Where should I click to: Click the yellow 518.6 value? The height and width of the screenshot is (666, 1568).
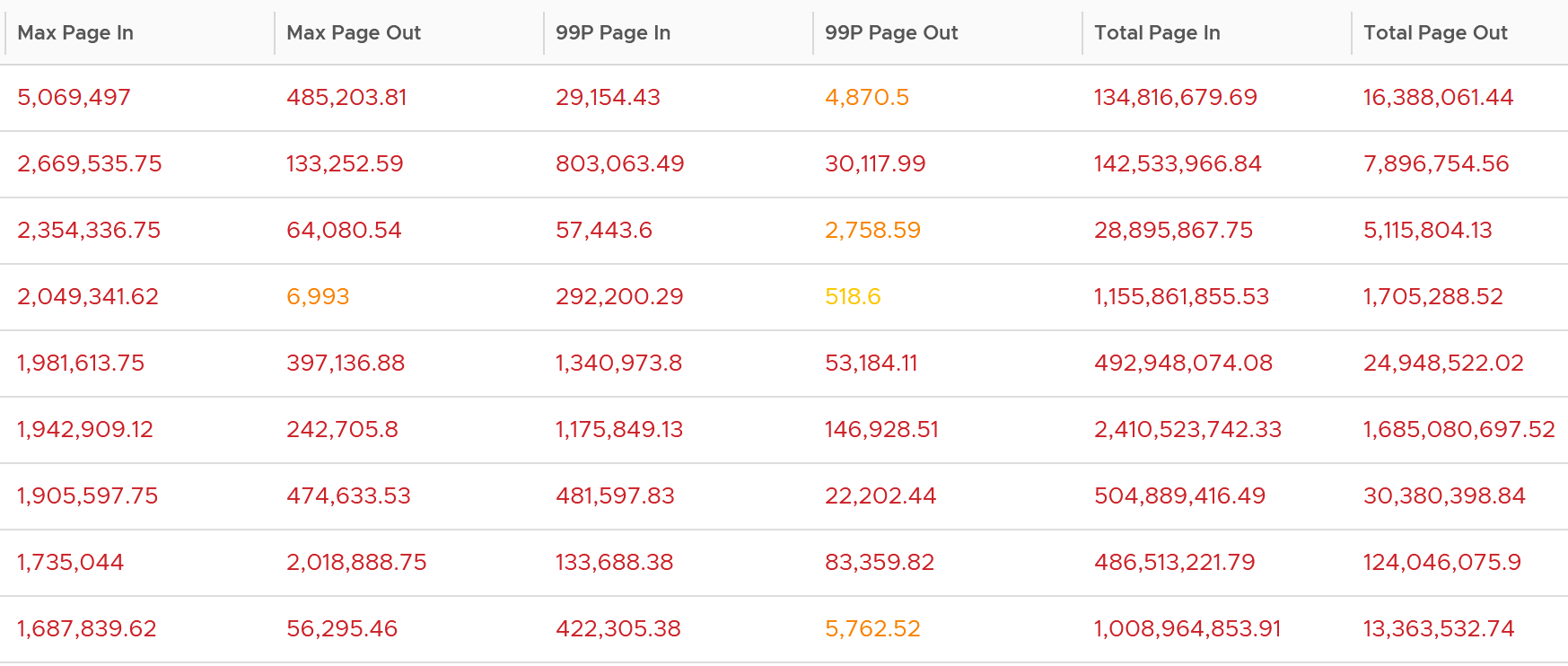point(853,297)
